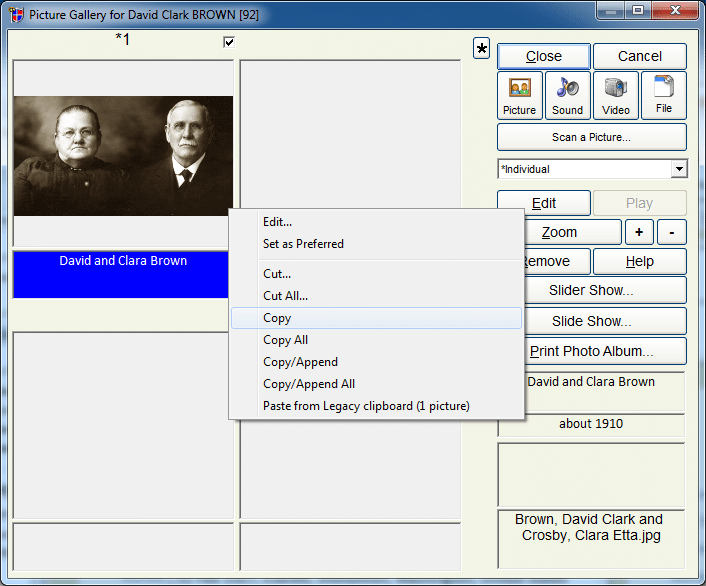Click the Close button
The width and height of the screenshot is (706, 586).
coord(543,56)
